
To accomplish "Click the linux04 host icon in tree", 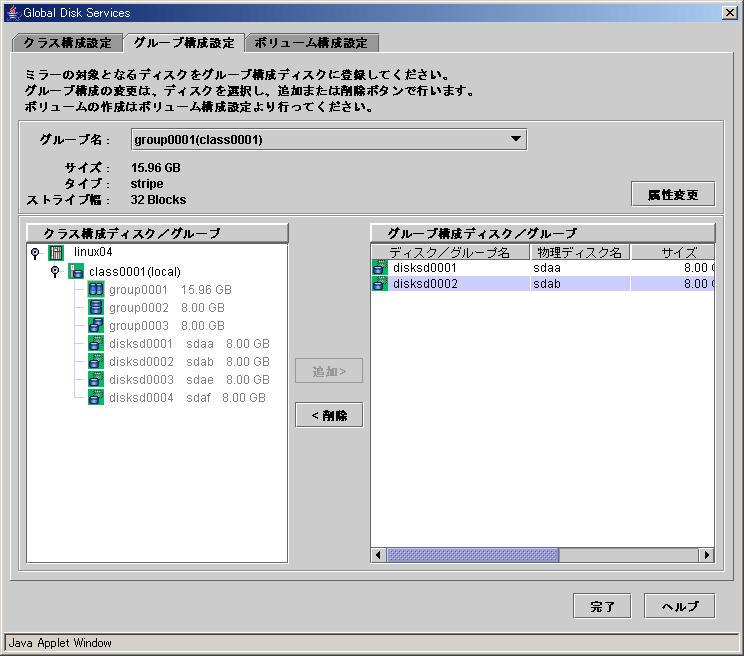I will pyautogui.click(x=56, y=253).
